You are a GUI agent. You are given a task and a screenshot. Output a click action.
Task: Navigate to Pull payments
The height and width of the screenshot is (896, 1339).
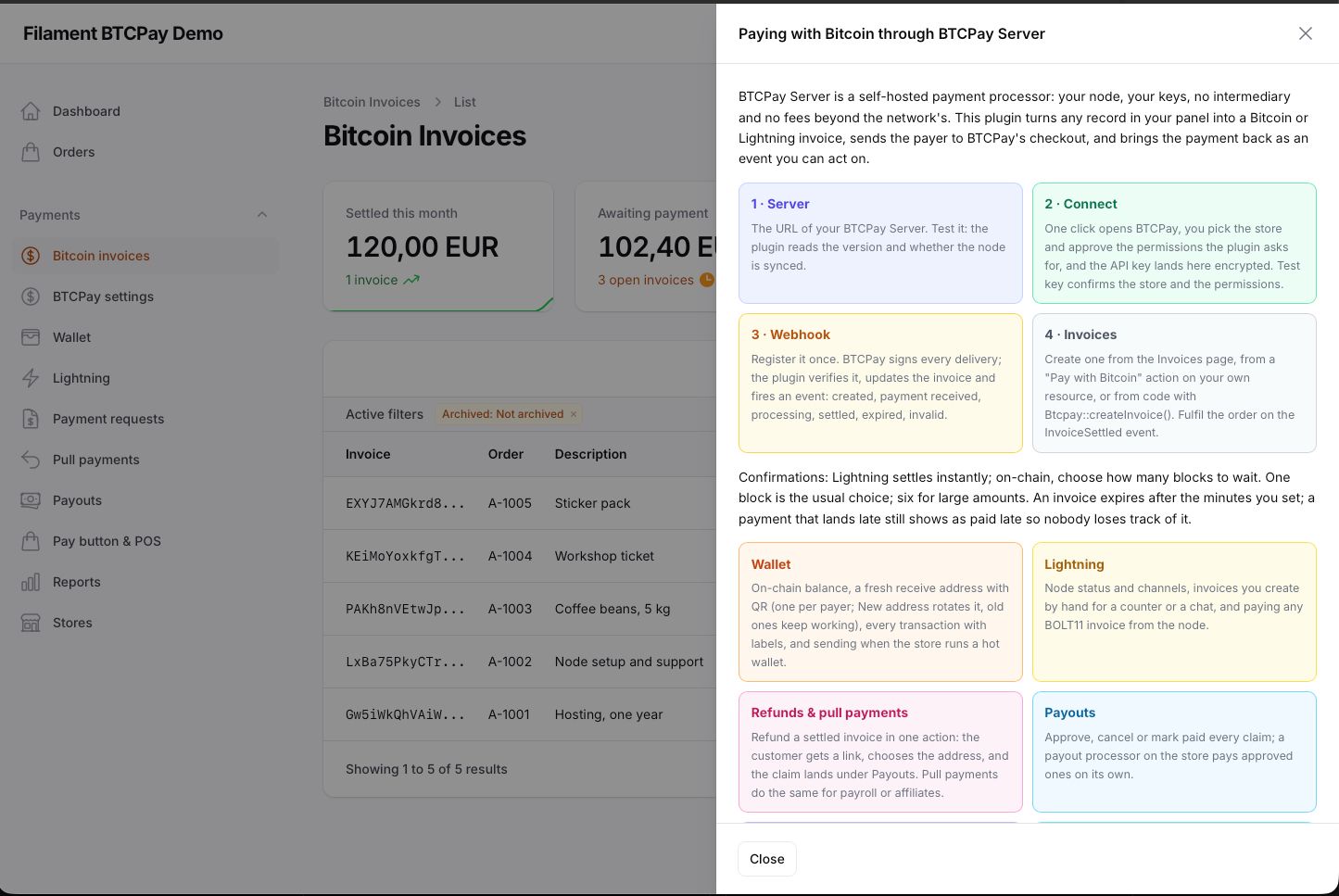pyautogui.click(x=145, y=460)
